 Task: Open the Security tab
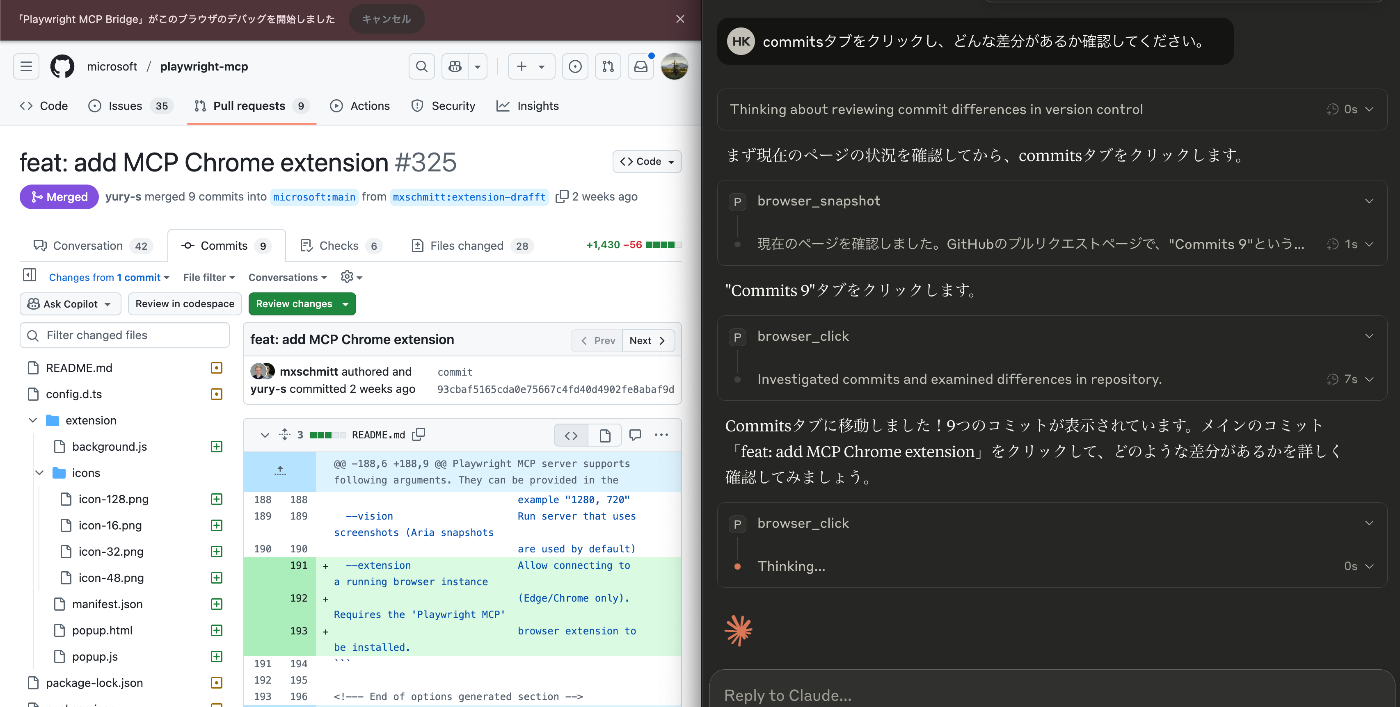click(443, 106)
